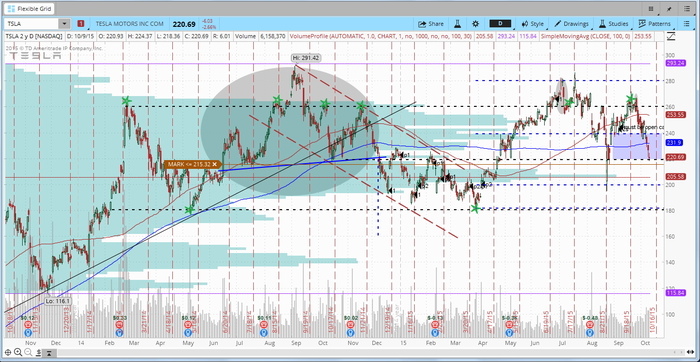Click the zoom out magnifier icon
Viewport: 700px width, 362px height.
[28, 353]
